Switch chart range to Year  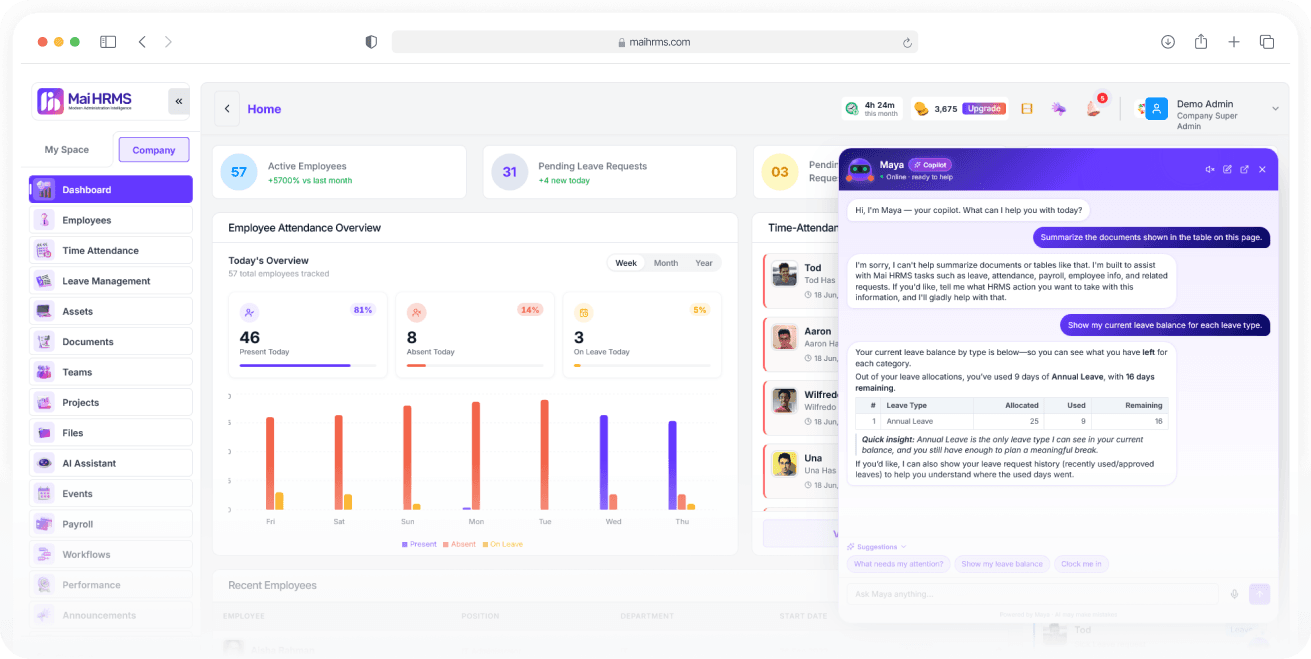704,263
